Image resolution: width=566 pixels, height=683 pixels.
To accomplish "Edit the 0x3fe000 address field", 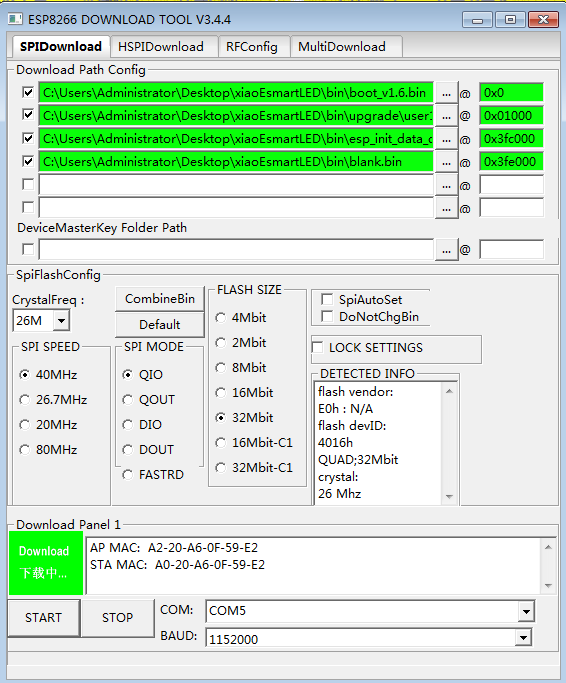I will (x=512, y=162).
